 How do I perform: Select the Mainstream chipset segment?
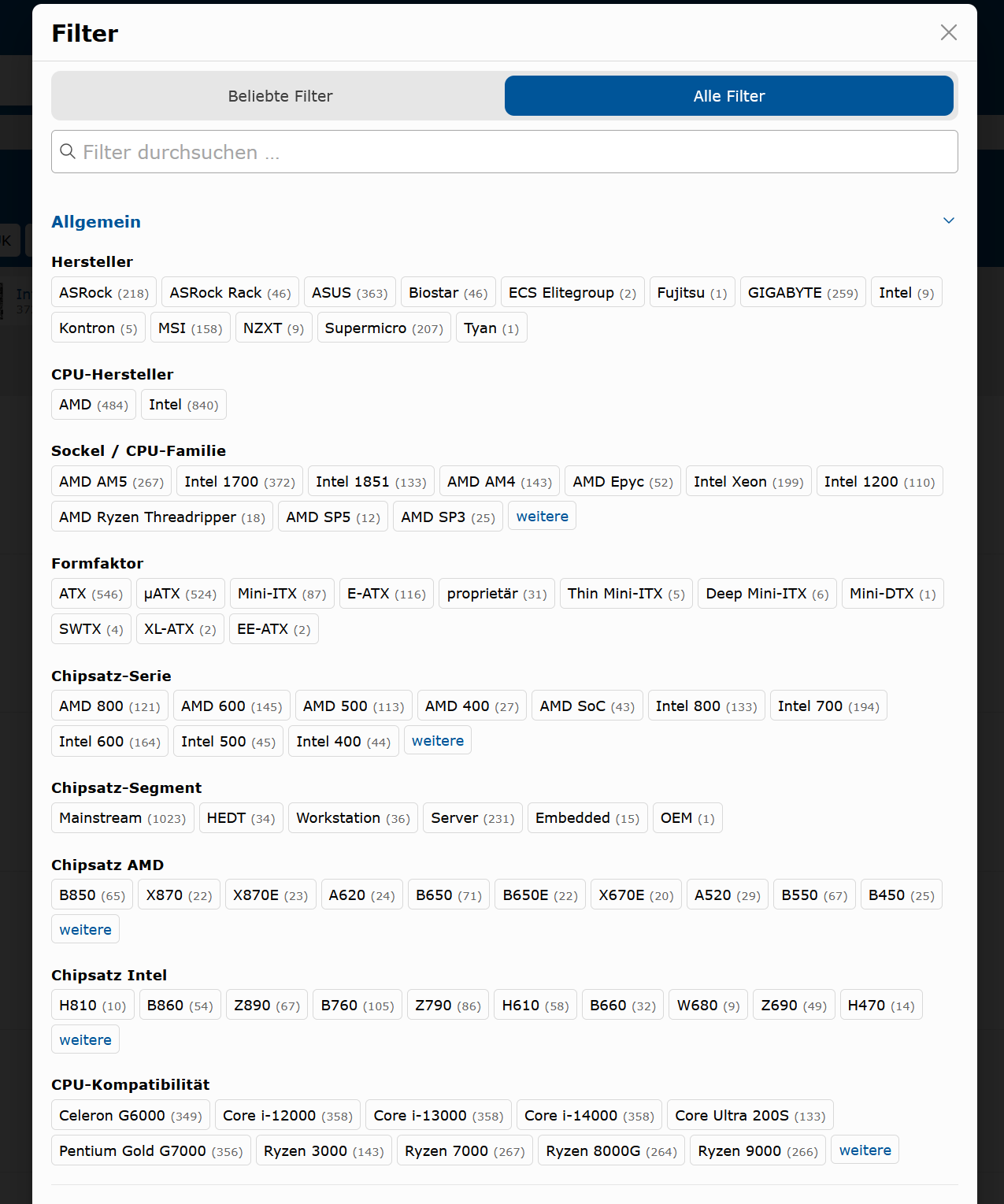pos(123,817)
